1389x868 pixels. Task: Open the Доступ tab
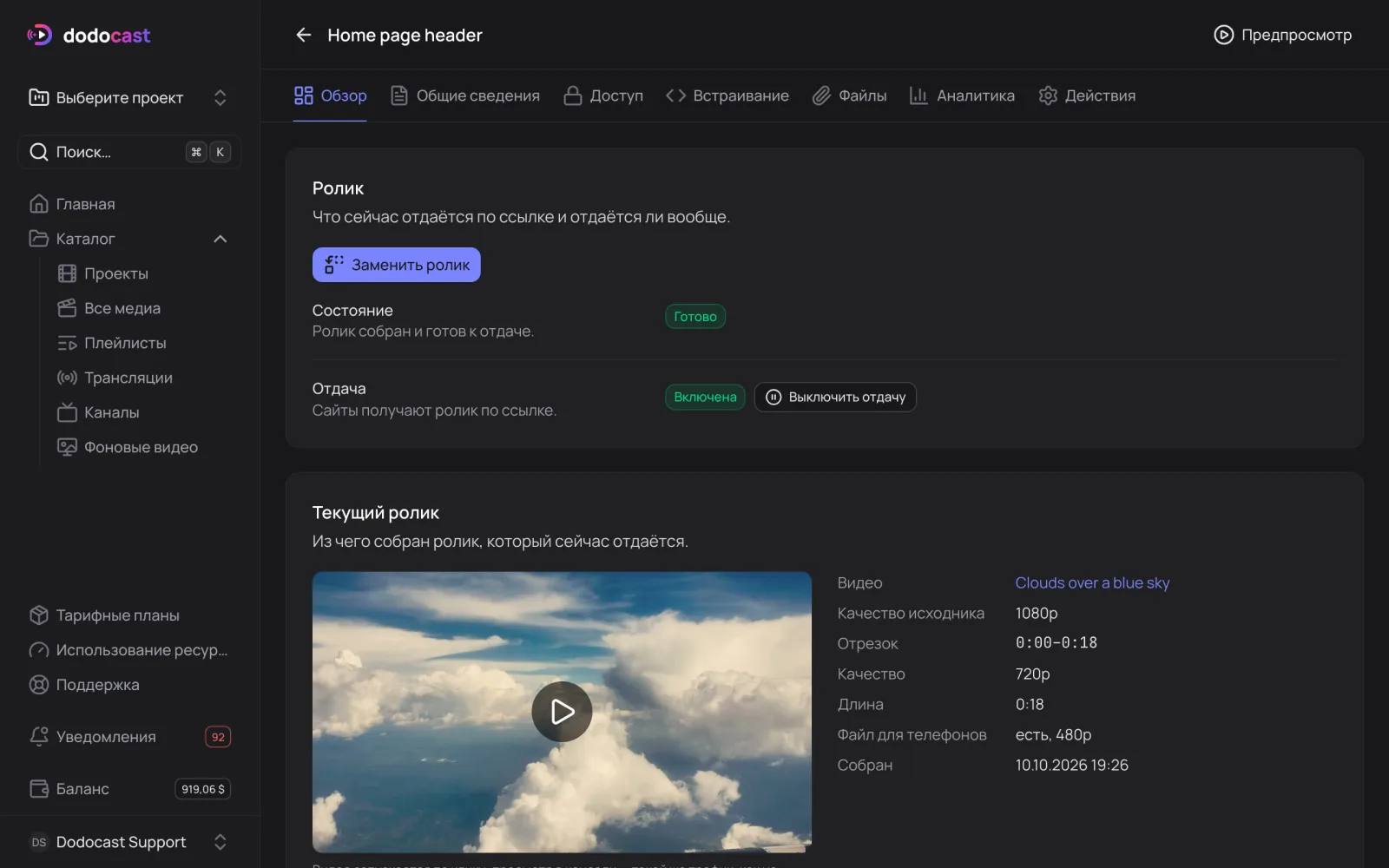pyautogui.click(x=603, y=95)
